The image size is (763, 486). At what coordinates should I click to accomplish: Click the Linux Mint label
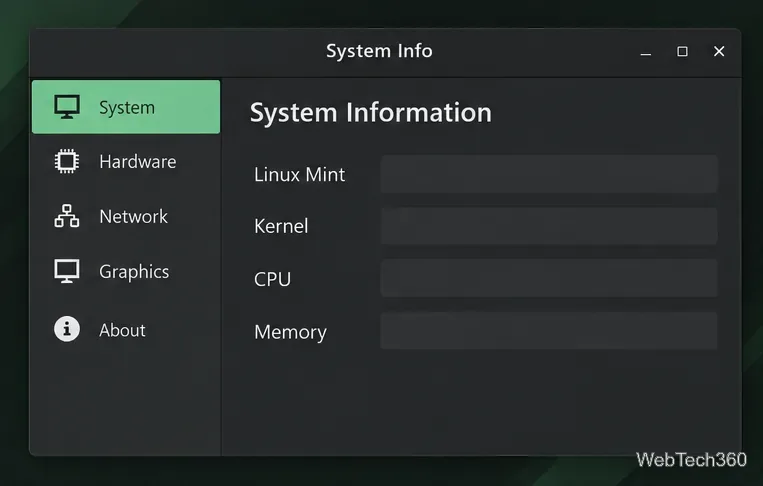point(300,175)
